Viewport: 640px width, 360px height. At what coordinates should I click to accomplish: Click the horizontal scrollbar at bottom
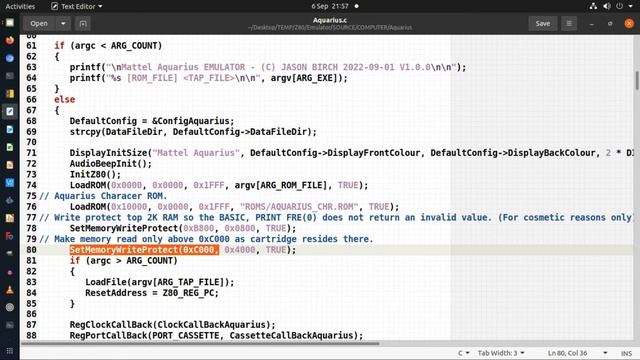200,344
